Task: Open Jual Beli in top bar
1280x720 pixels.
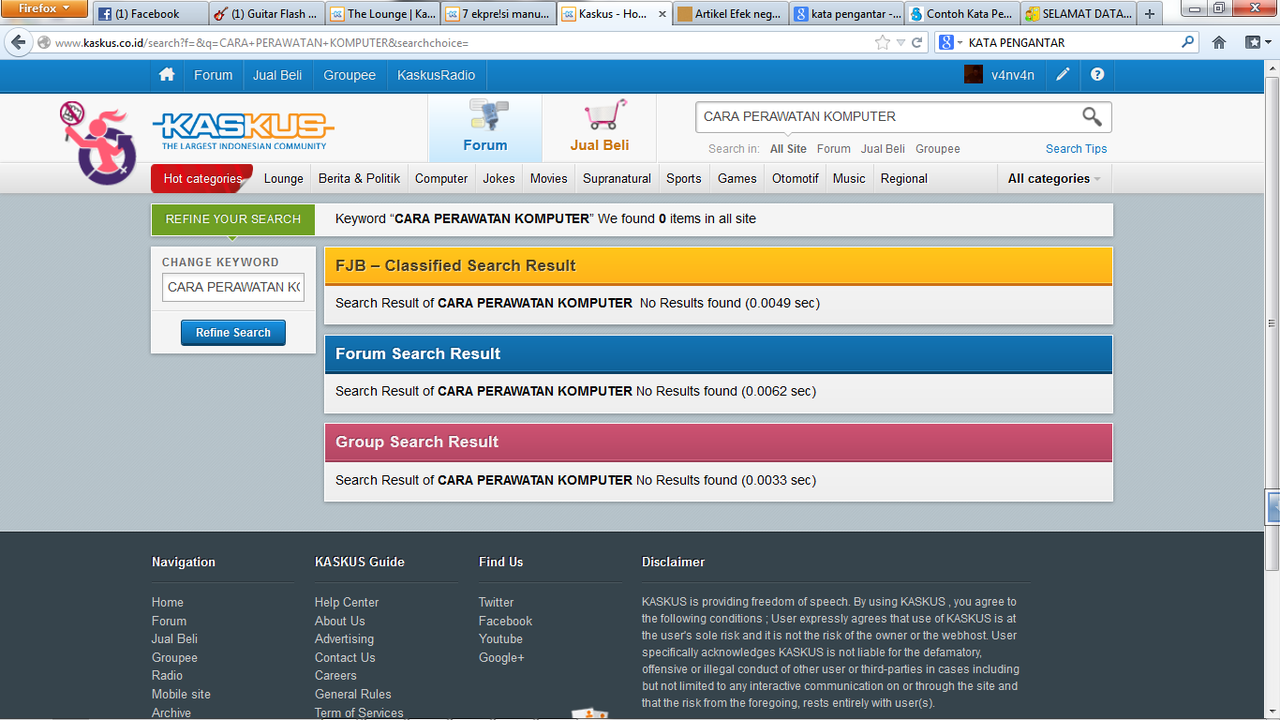Action: coord(278,75)
